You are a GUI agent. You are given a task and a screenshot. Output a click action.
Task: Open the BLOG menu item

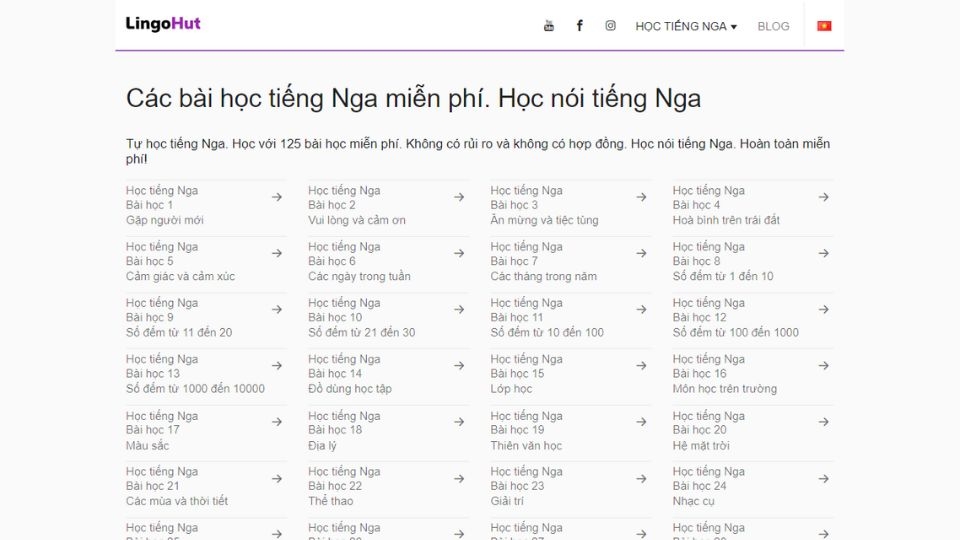(773, 26)
